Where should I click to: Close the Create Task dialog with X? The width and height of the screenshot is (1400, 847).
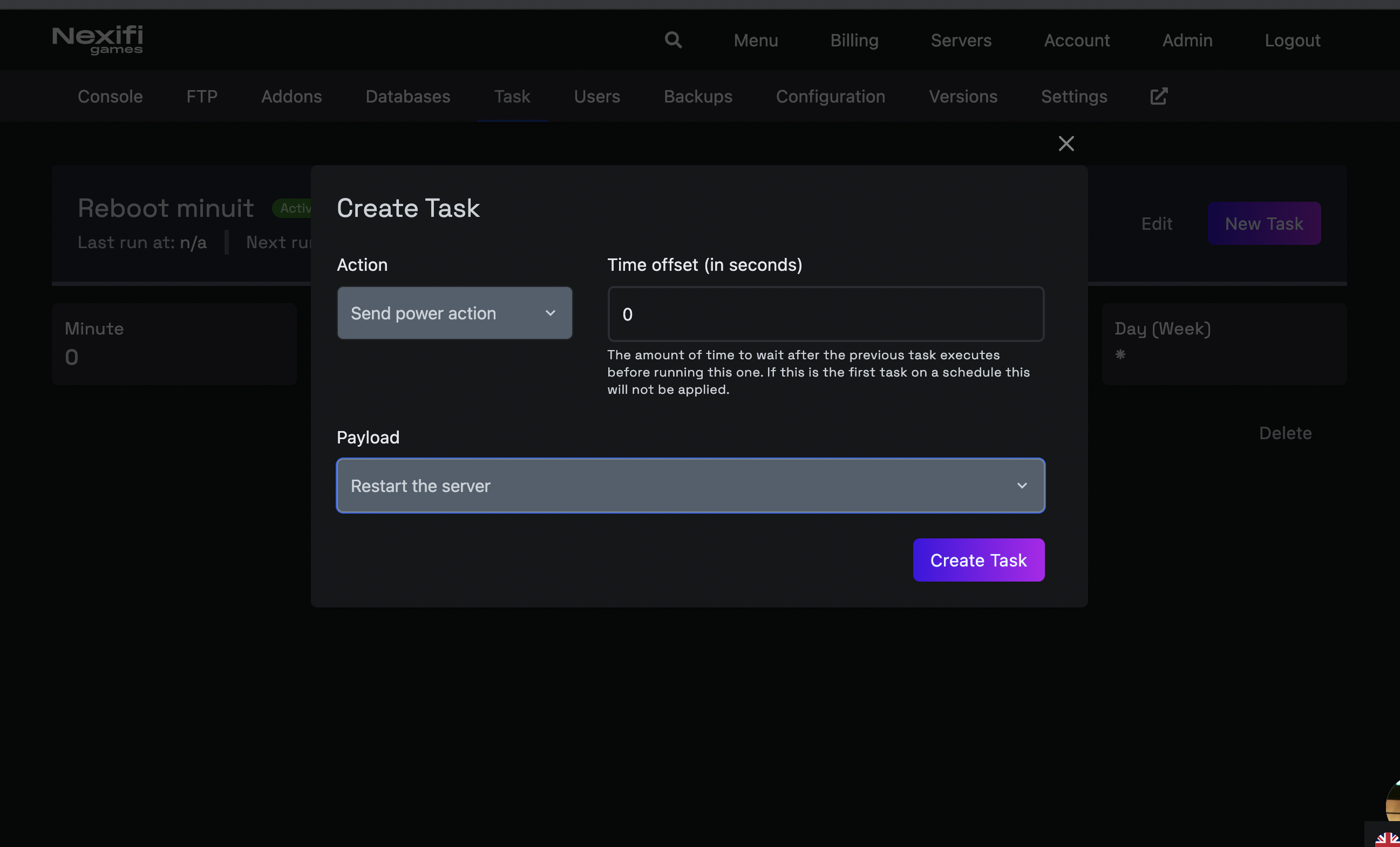[x=1066, y=143]
